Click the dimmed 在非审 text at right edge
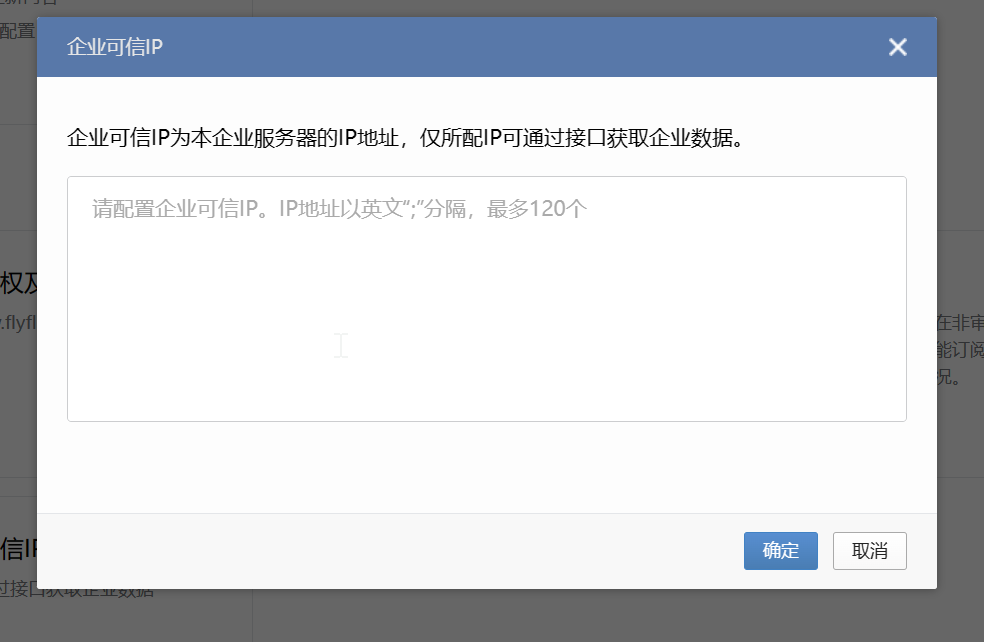Screen dimensions: 984x642 tap(960, 323)
